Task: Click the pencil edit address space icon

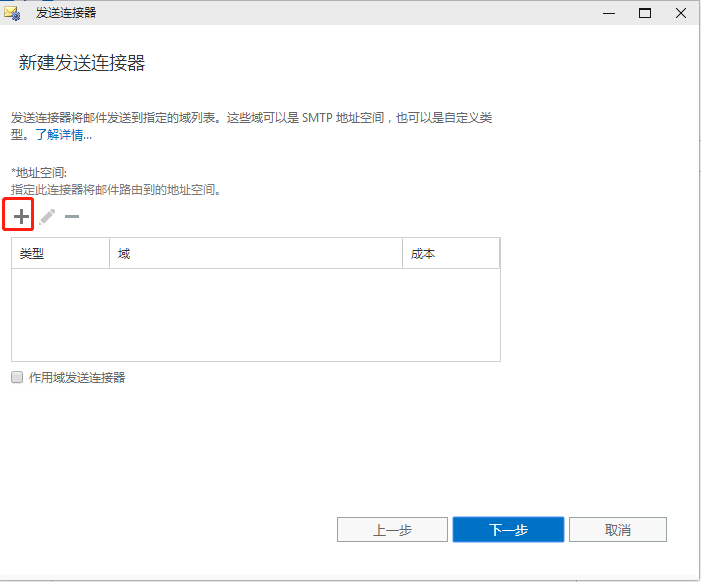Action: click(47, 217)
